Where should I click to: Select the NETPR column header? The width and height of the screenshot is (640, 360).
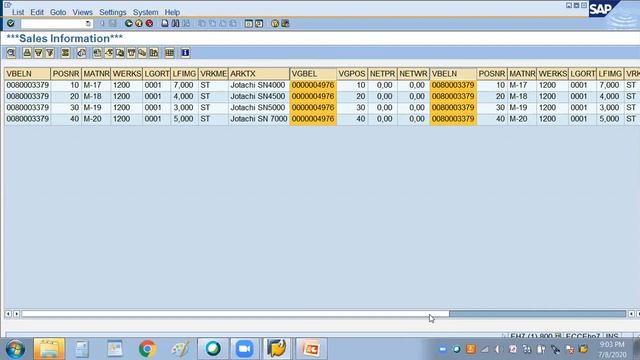click(382, 74)
